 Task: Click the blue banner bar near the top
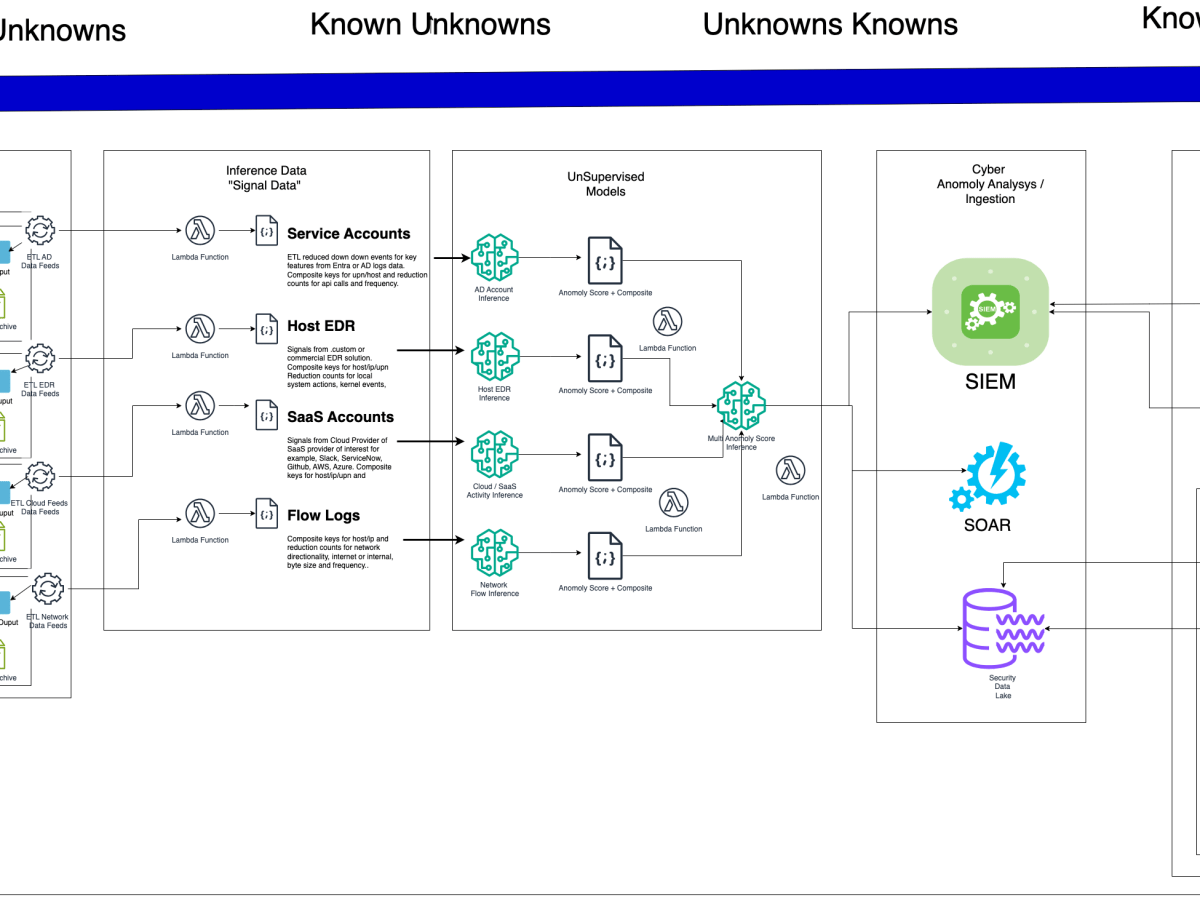coord(600,88)
